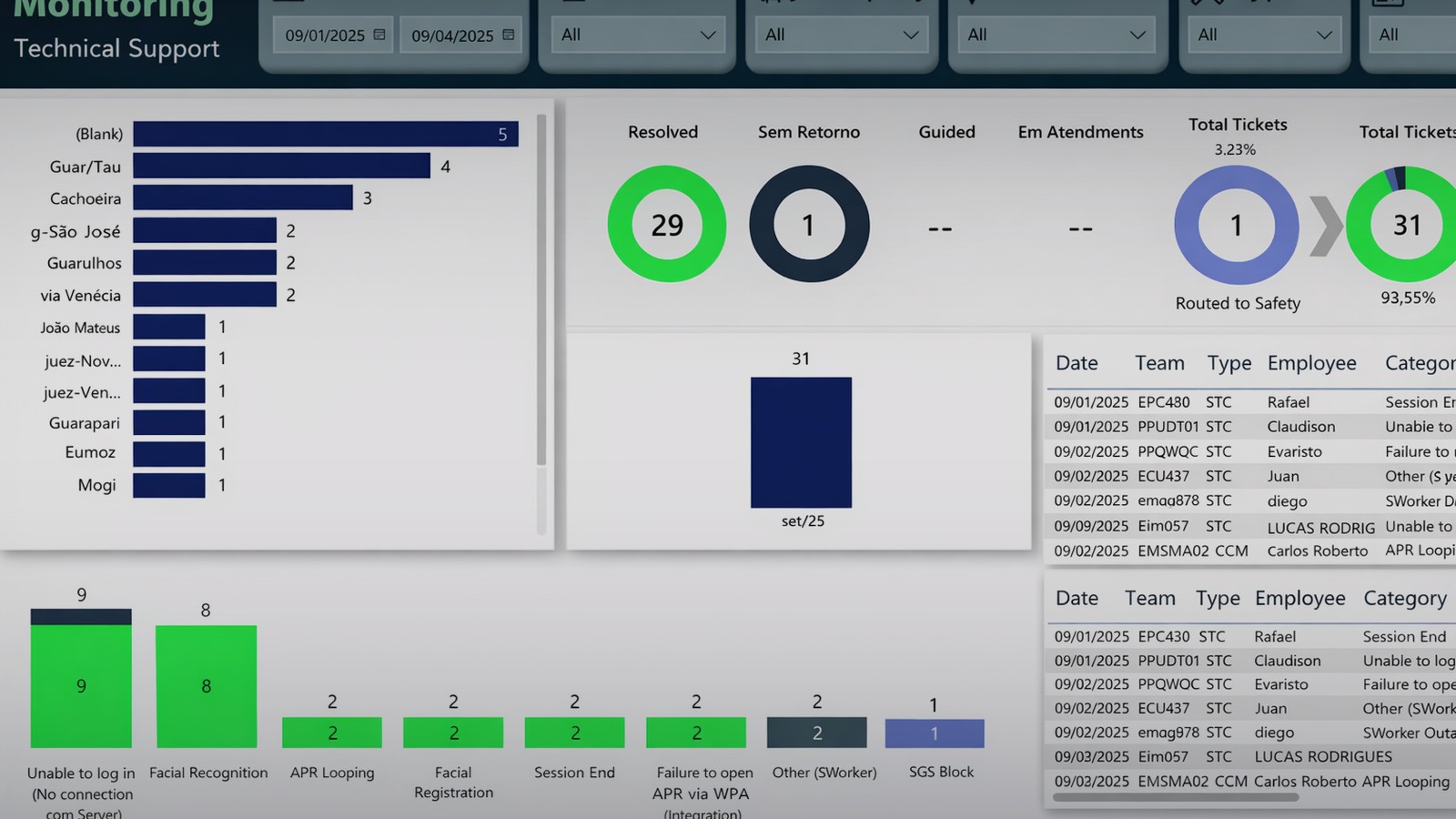The image size is (1456, 819).
Task: Open calendar picker beside 09/04/2025 end date
Action: point(509,35)
